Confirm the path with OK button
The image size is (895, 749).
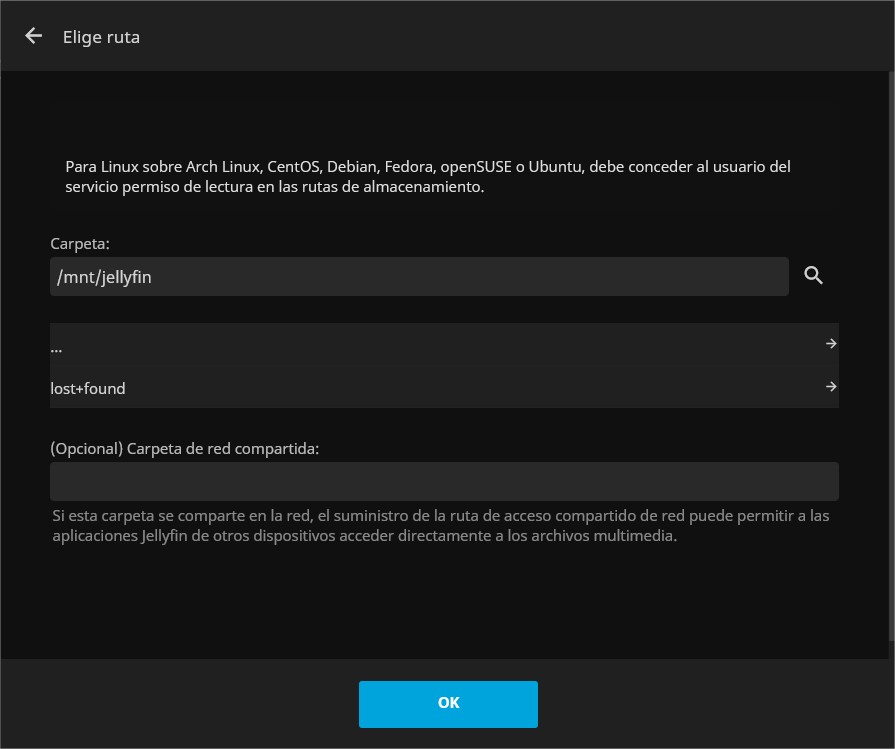[448, 704]
